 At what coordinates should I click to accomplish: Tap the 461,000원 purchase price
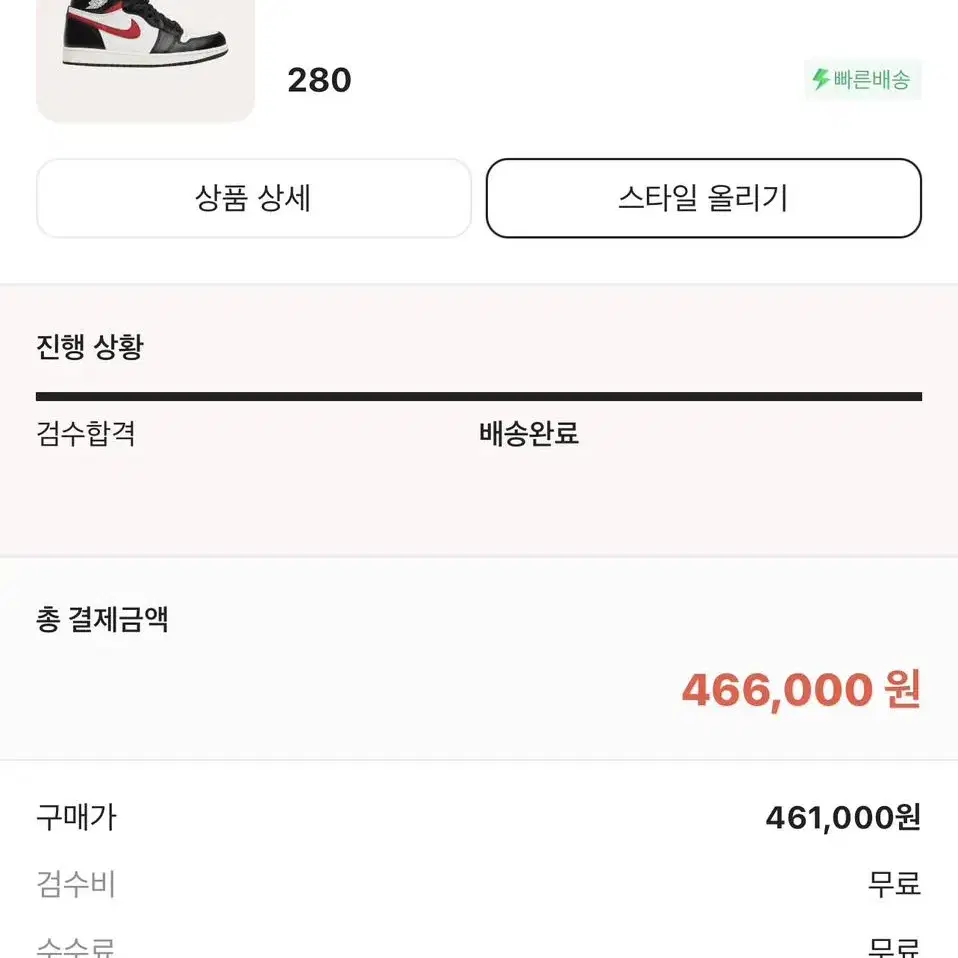843,817
